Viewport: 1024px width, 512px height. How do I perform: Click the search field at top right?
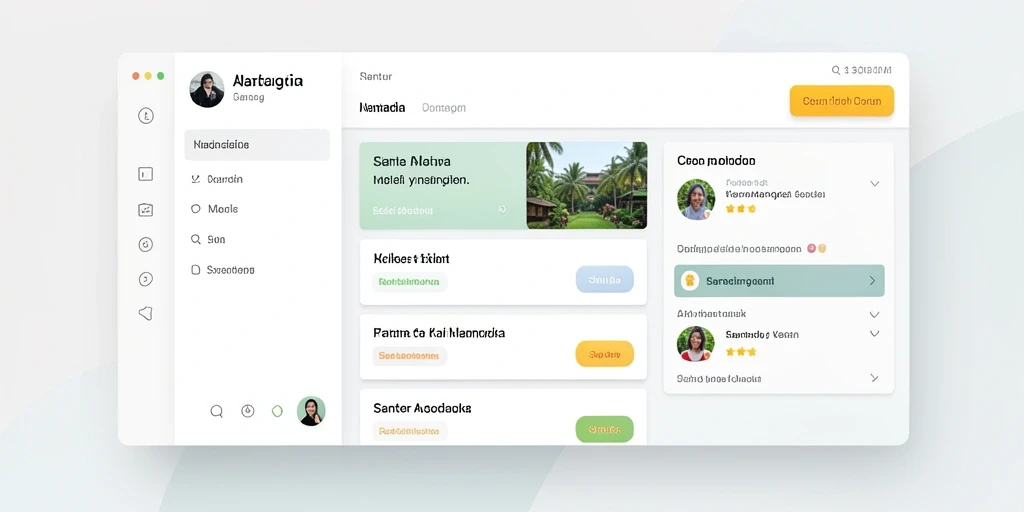(x=861, y=70)
